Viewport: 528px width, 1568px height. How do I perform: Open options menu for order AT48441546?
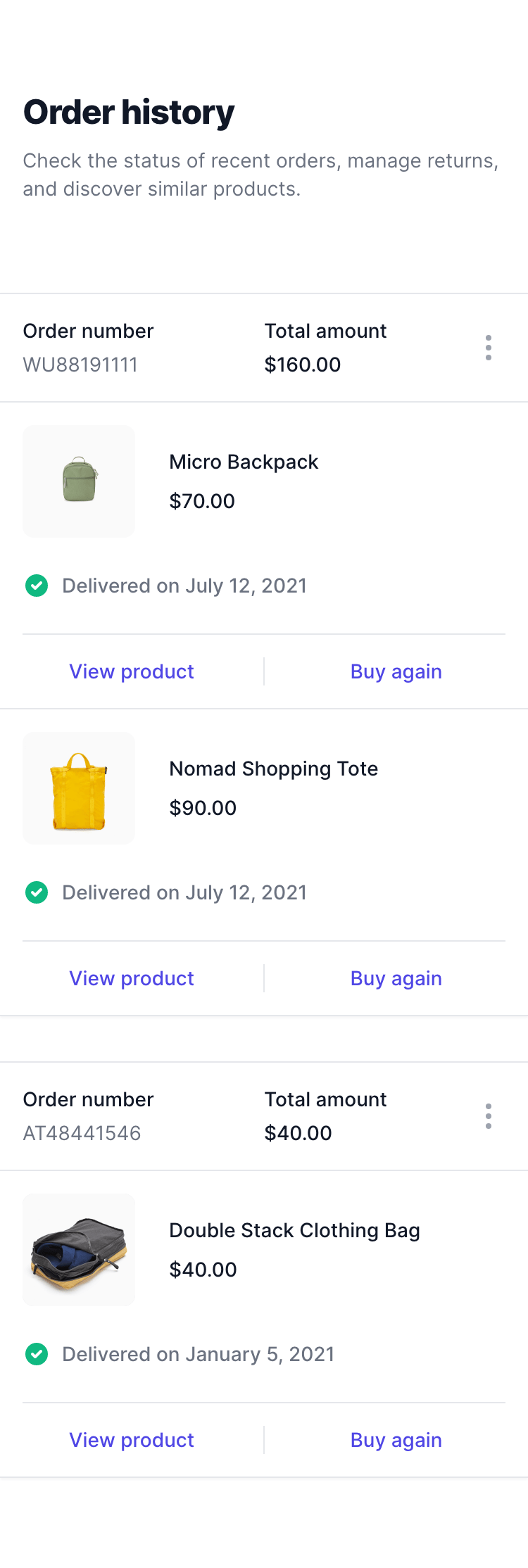tap(489, 1116)
